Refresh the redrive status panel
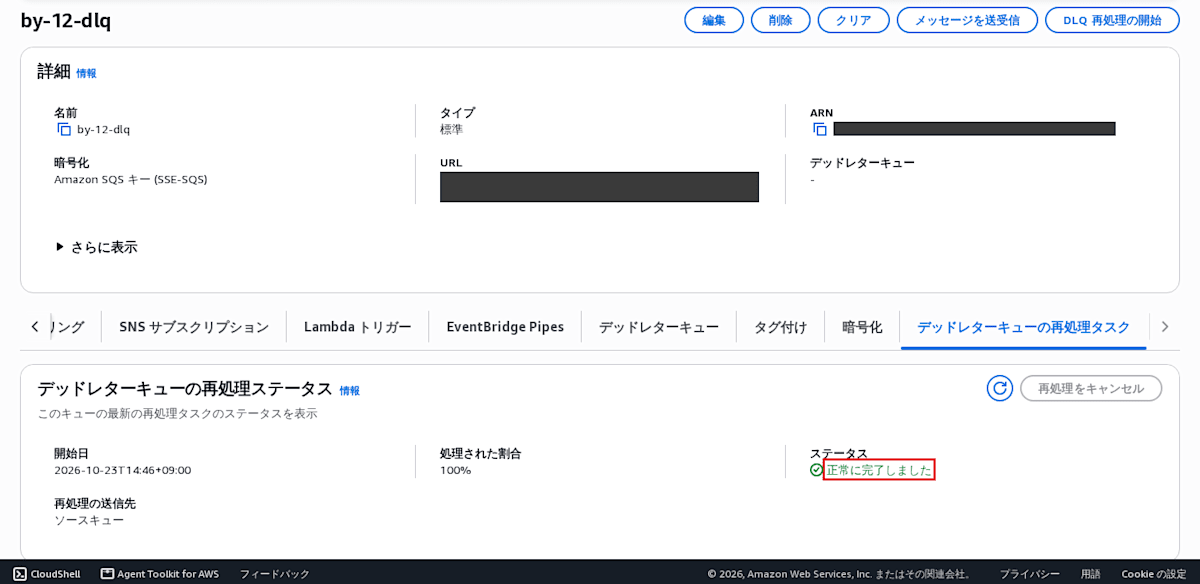1200x584 pixels. pyautogui.click(x=1000, y=388)
